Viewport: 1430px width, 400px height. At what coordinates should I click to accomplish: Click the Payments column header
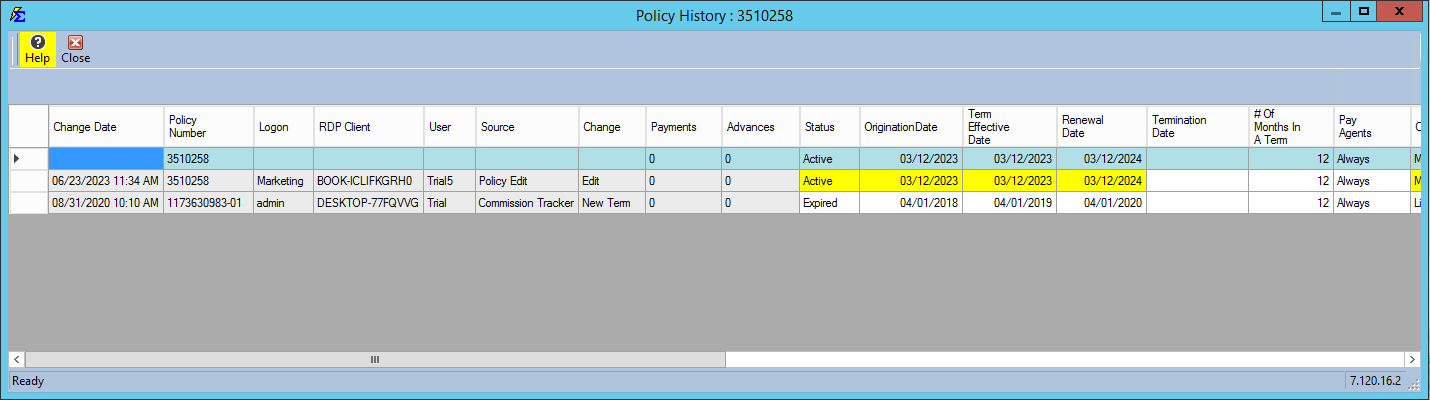(684, 127)
